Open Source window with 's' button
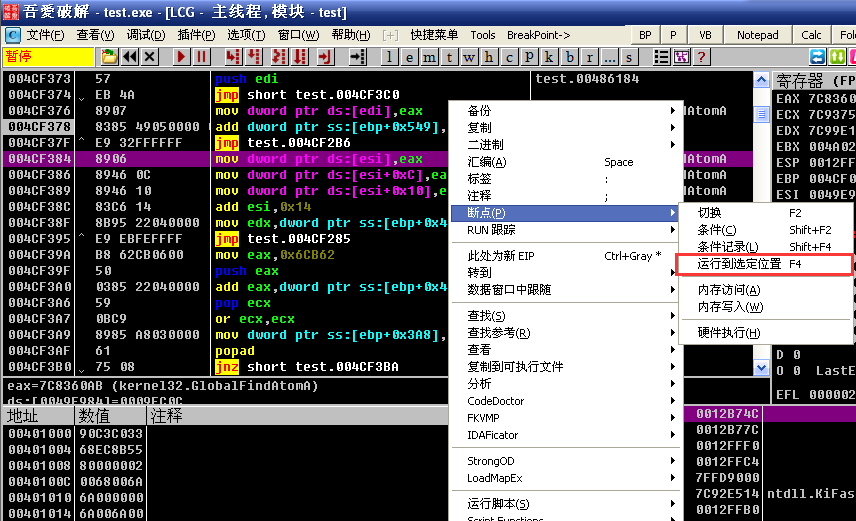Viewport: 856px width, 521px height. (x=629, y=57)
